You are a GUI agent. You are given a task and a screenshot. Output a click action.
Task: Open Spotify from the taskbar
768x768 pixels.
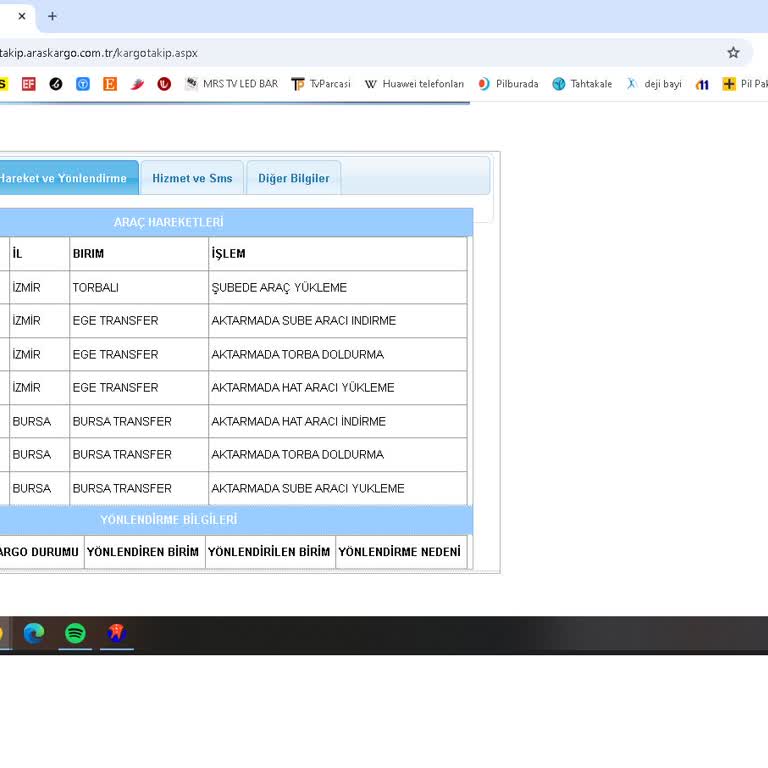coord(75,633)
